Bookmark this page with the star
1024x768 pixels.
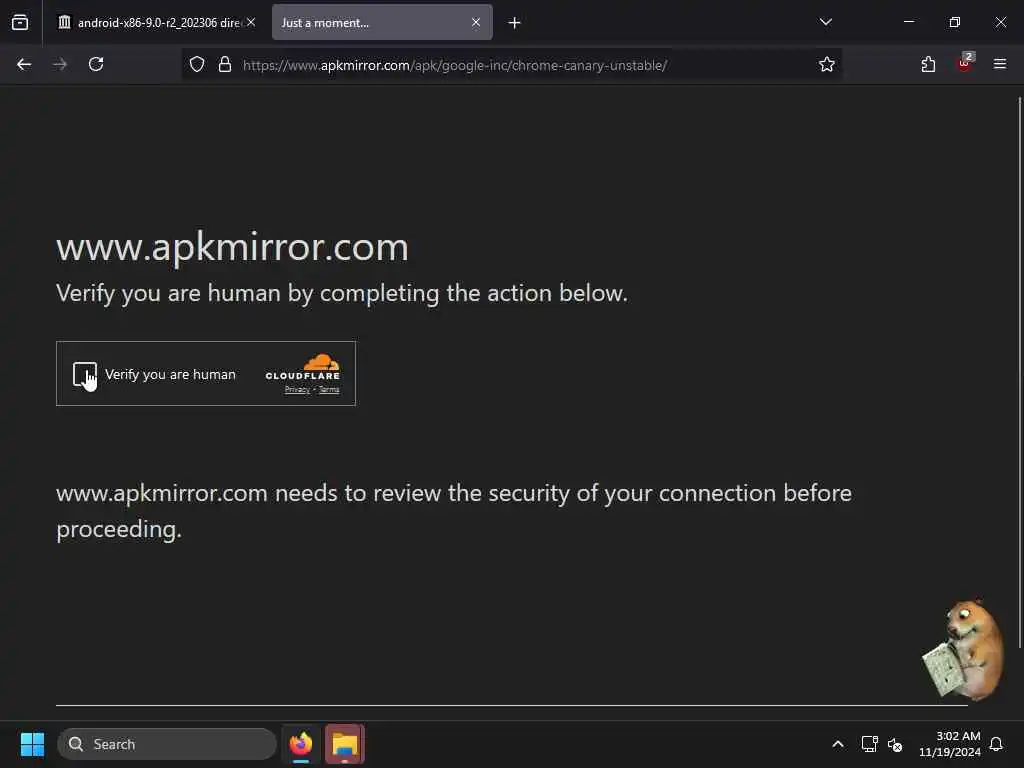[x=827, y=64]
